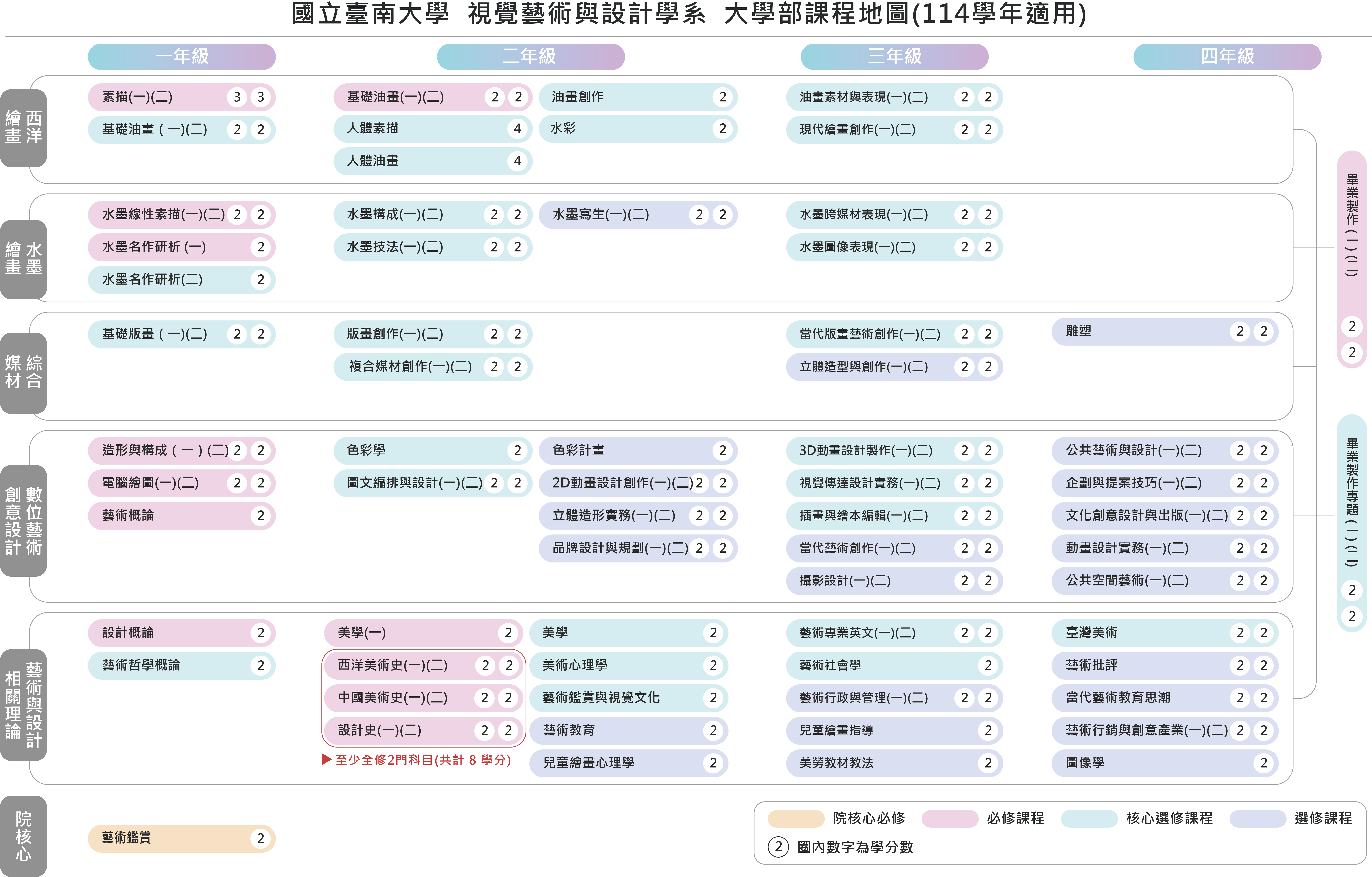The image size is (1372, 877).
Task: Select 插畫與繪本編輯(一)(二) course
Action: pyautogui.click(x=894, y=516)
